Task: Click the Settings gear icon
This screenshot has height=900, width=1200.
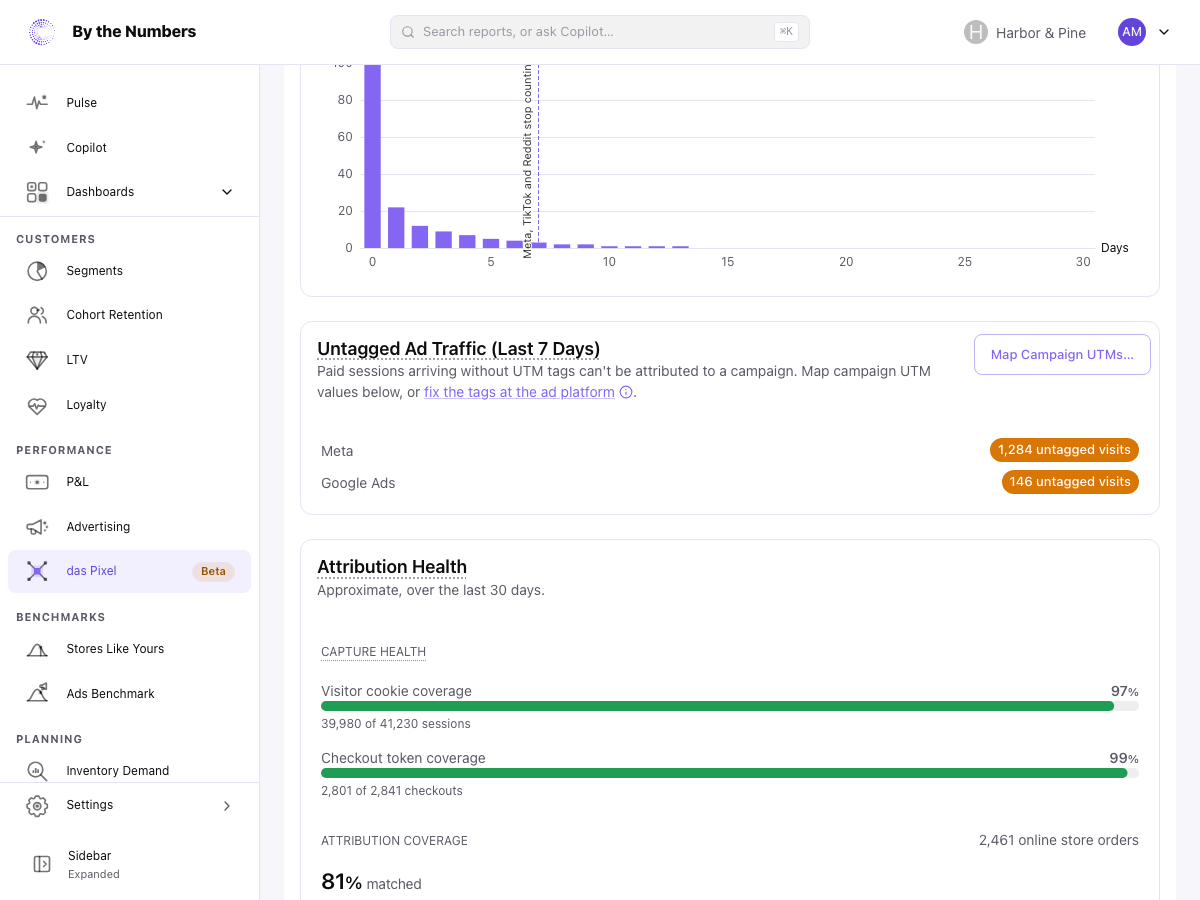Action: 37,805
